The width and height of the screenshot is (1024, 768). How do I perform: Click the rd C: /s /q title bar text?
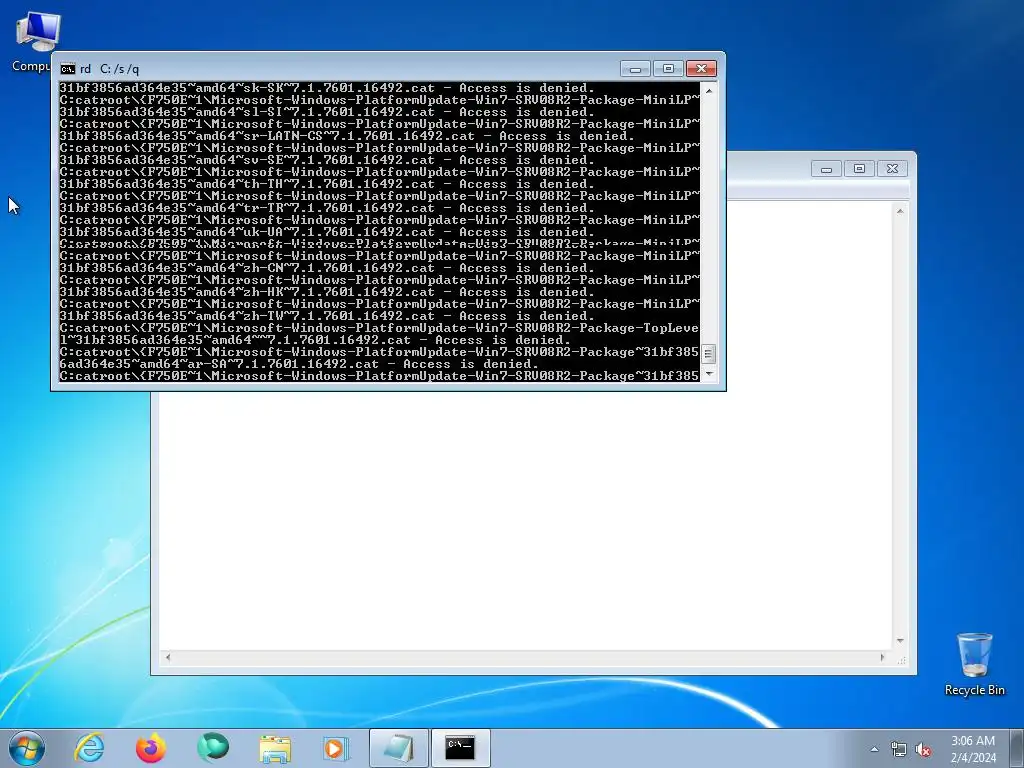(109, 69)
